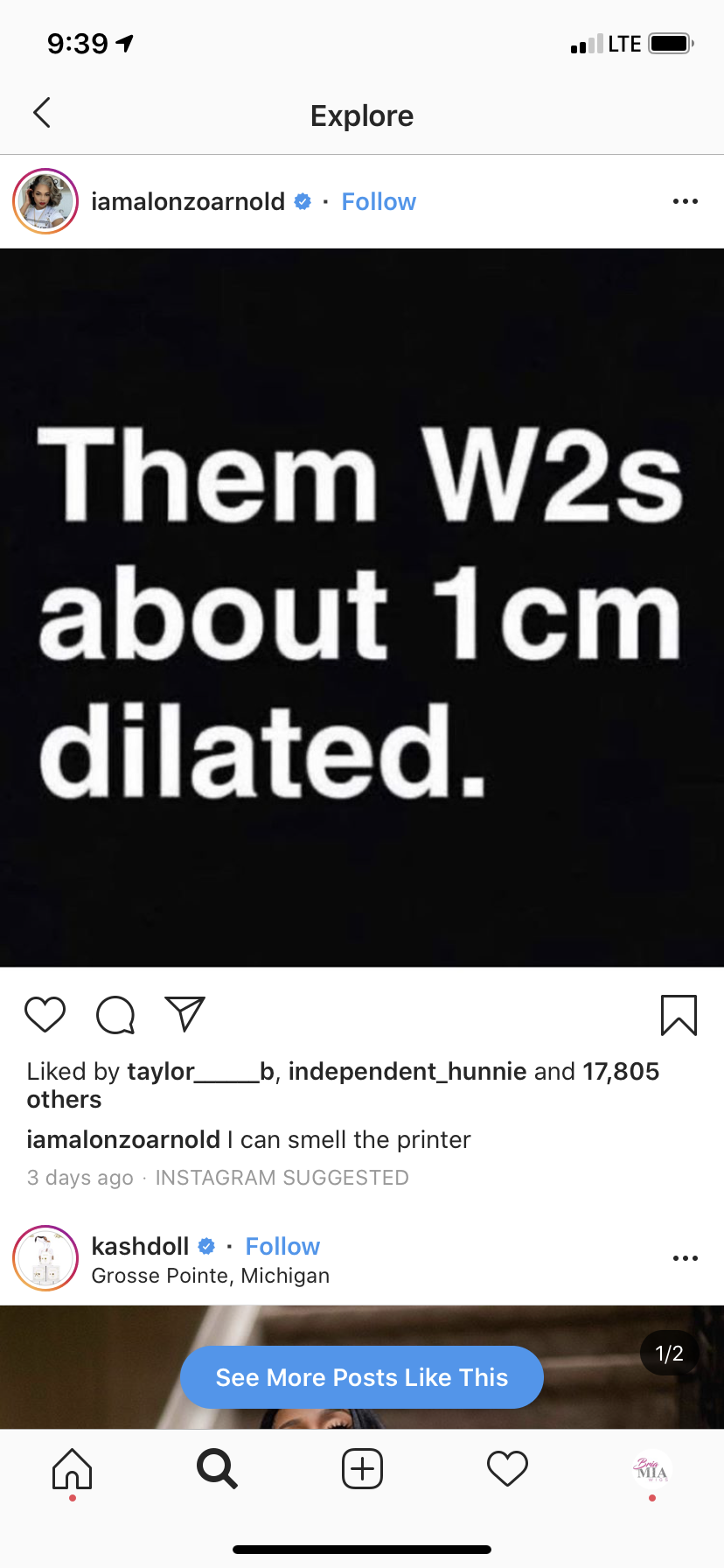The height and width of the screenshot is (1568, 724).
Task: Go to the Home tab
Action: pos(73,1468)
